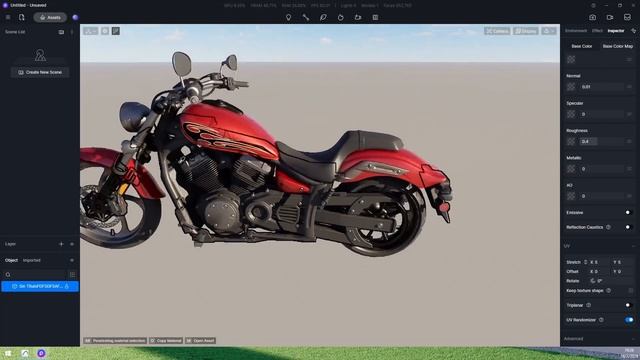Open the Assets library
Image resolution: width=640 pixels, height=360 pixels.
pos(50,18)
